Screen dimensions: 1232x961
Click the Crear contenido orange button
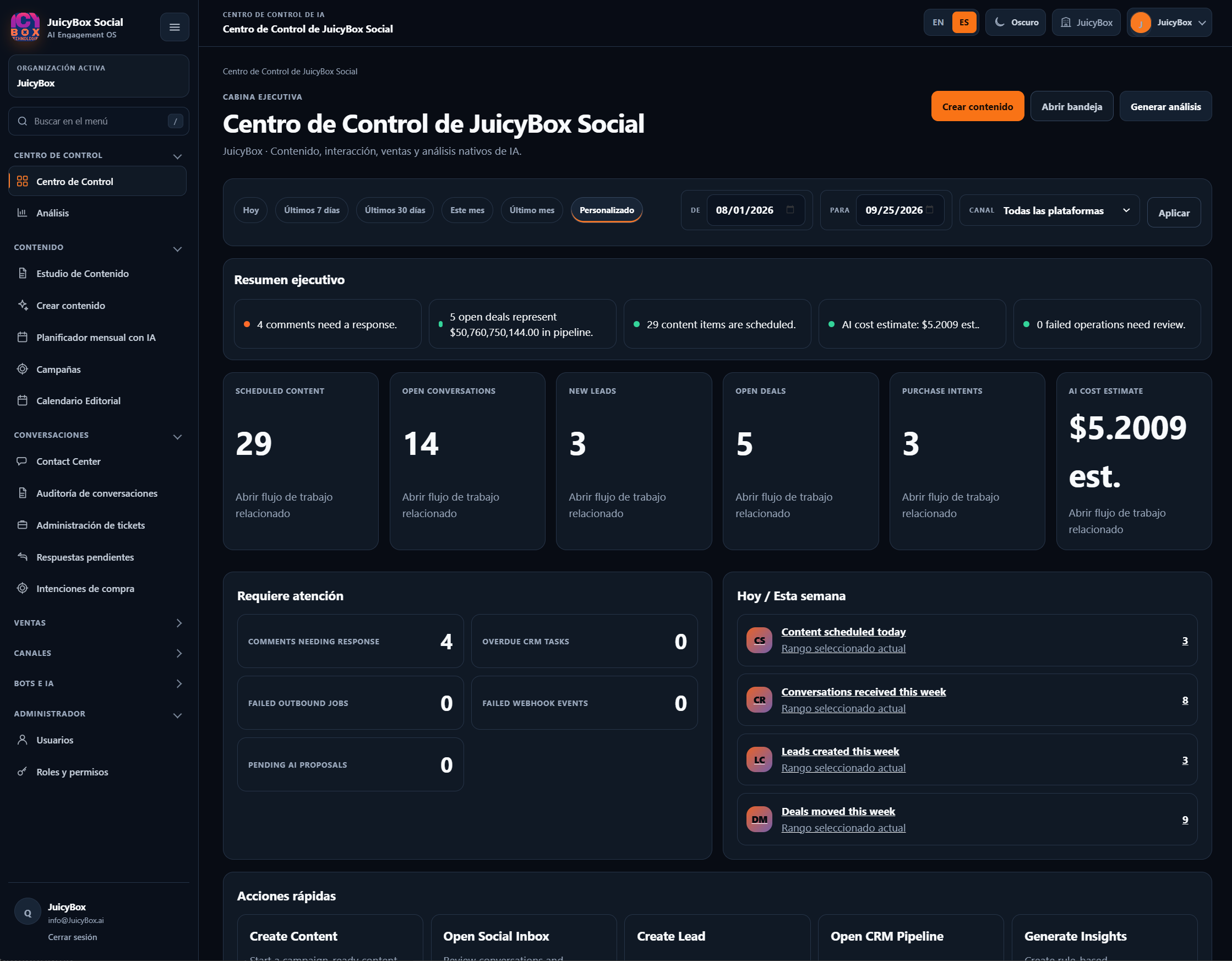pos(977,106)
